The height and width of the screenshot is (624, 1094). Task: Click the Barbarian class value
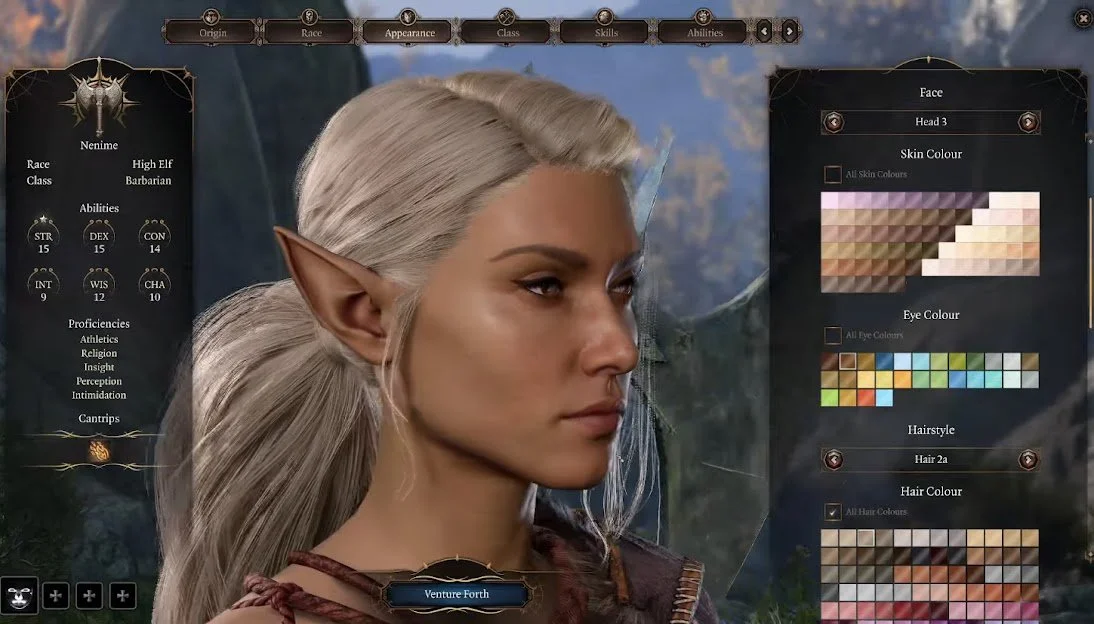point(148,180)
